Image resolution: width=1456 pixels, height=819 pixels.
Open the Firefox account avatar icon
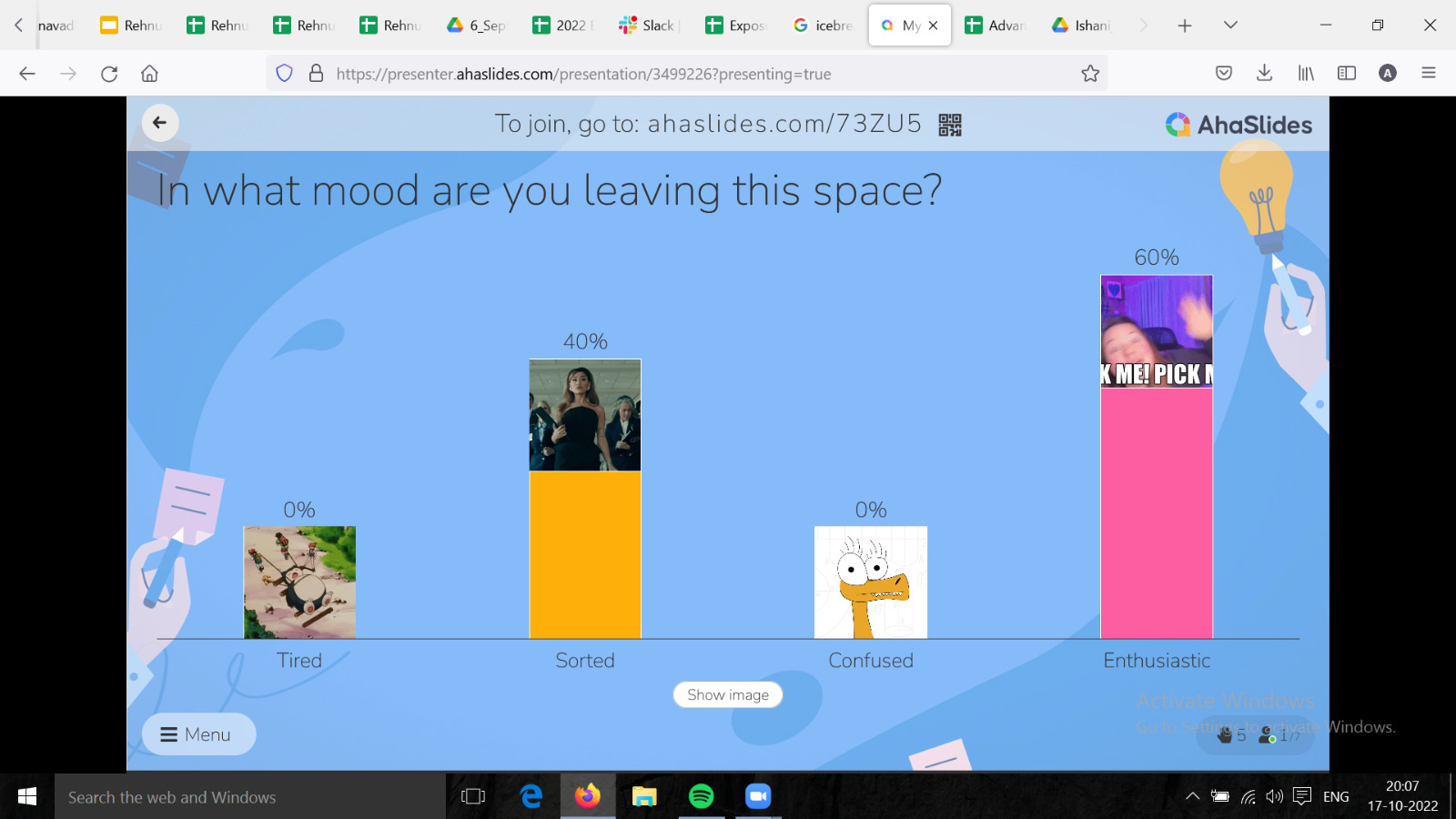(1388, 74)
